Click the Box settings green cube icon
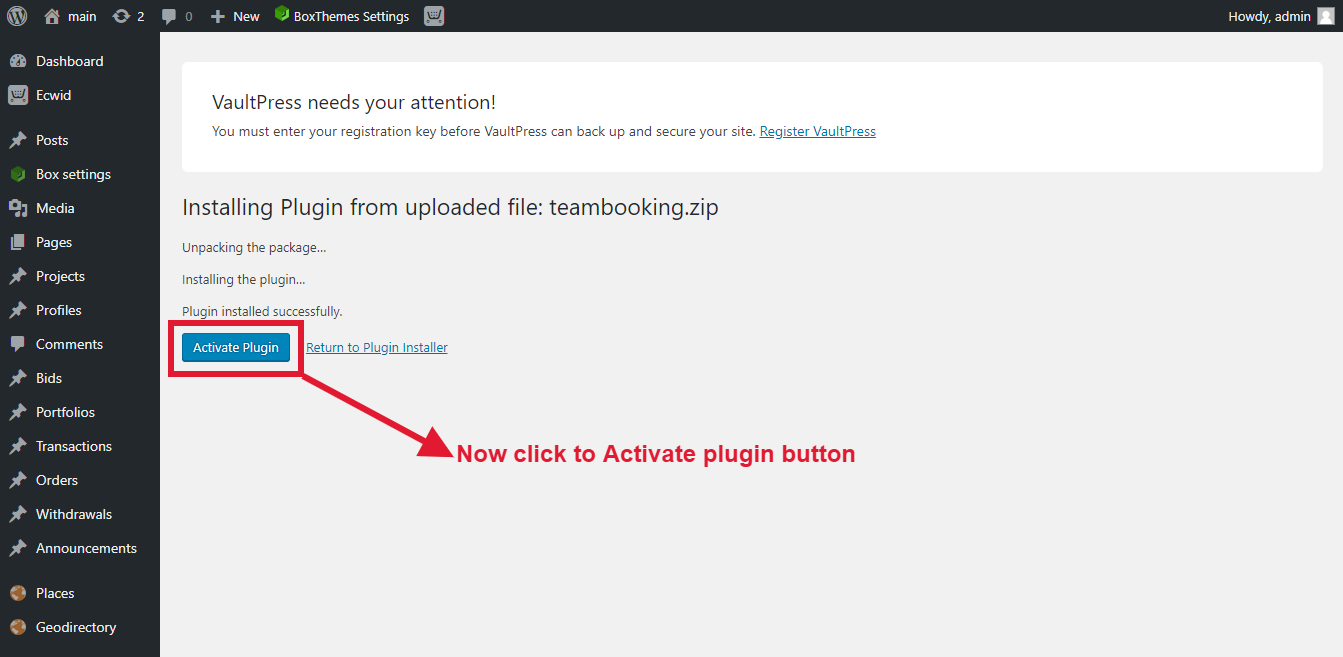1343x657 pixels. click(18, 174)
